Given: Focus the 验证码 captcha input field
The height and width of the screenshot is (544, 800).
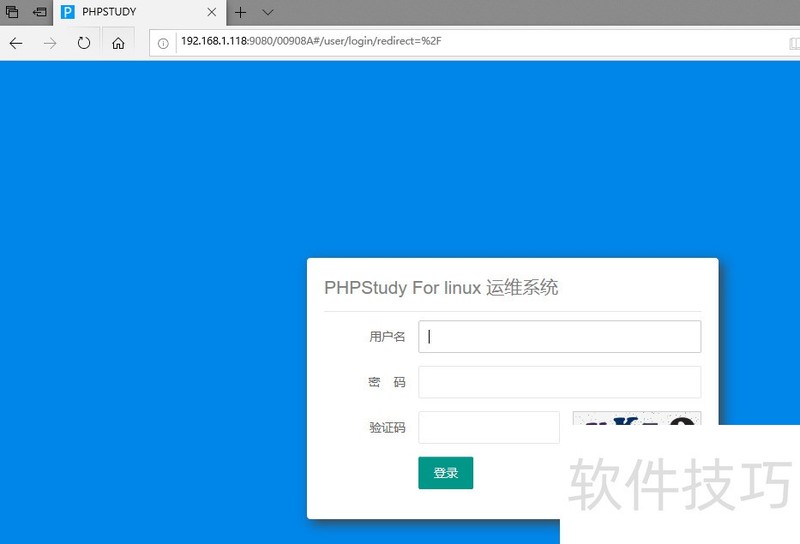Looking at the screenshot, I should 489,427.
